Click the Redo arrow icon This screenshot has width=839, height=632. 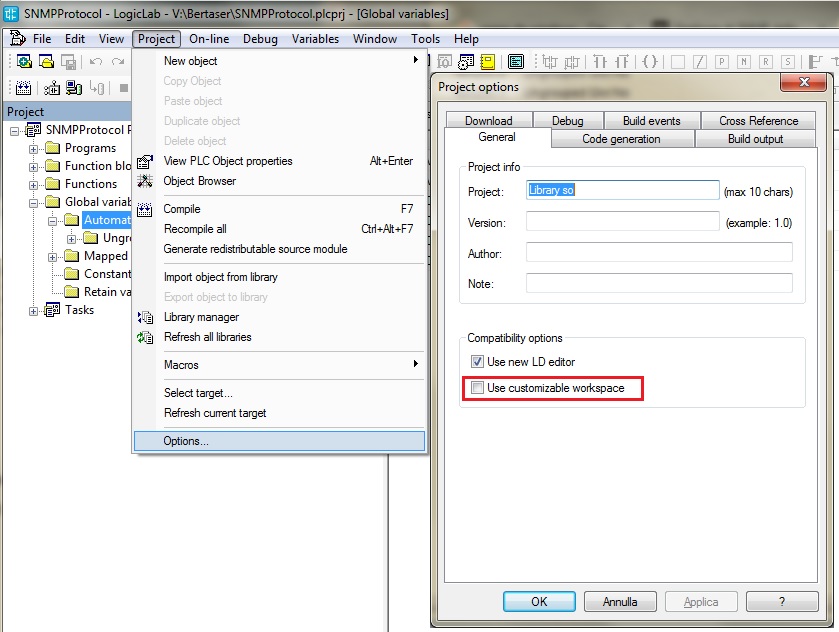(x=118, y=62)
